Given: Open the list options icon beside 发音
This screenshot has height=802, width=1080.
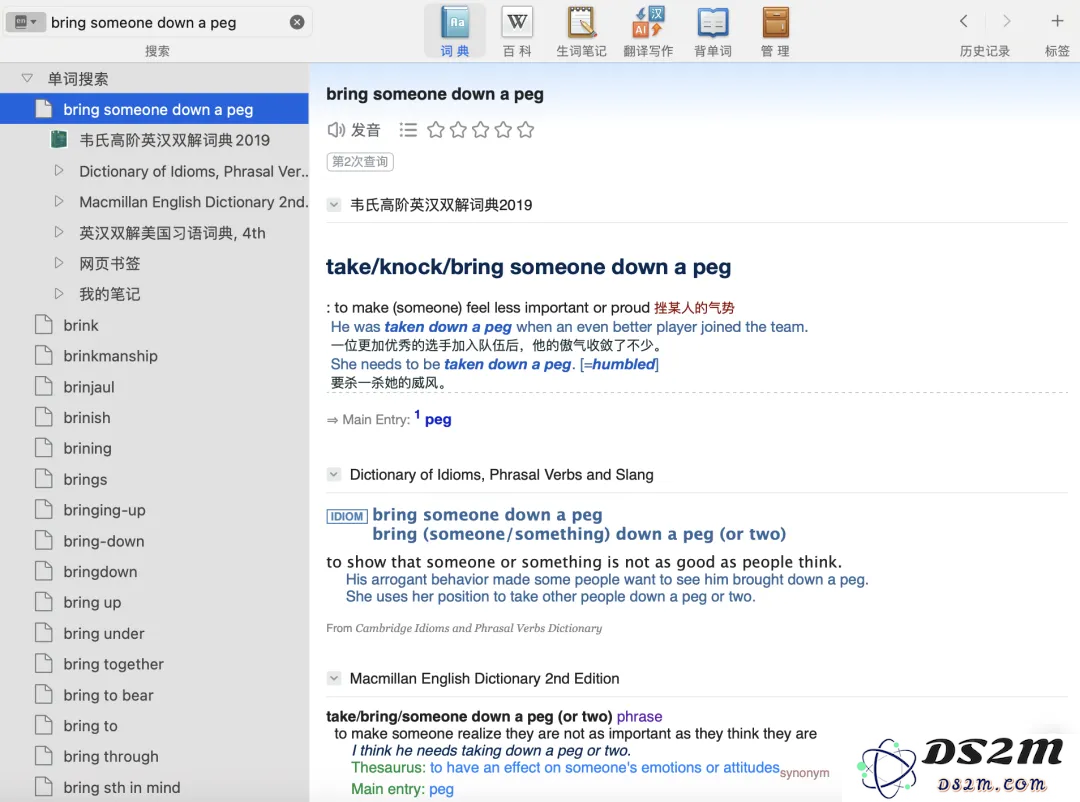Looking at the screenshot, I should click(408, 130).
